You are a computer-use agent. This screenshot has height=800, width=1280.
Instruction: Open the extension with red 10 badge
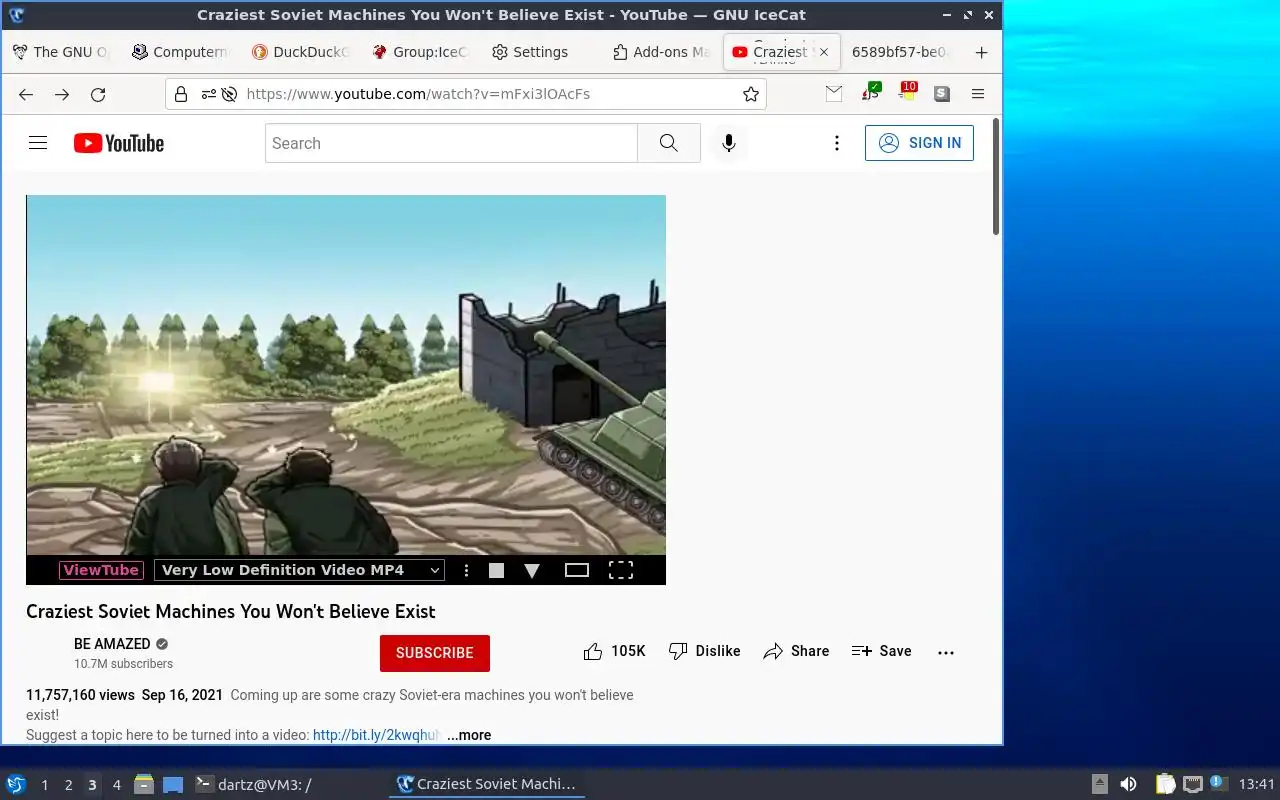click(x=906, y=93)
